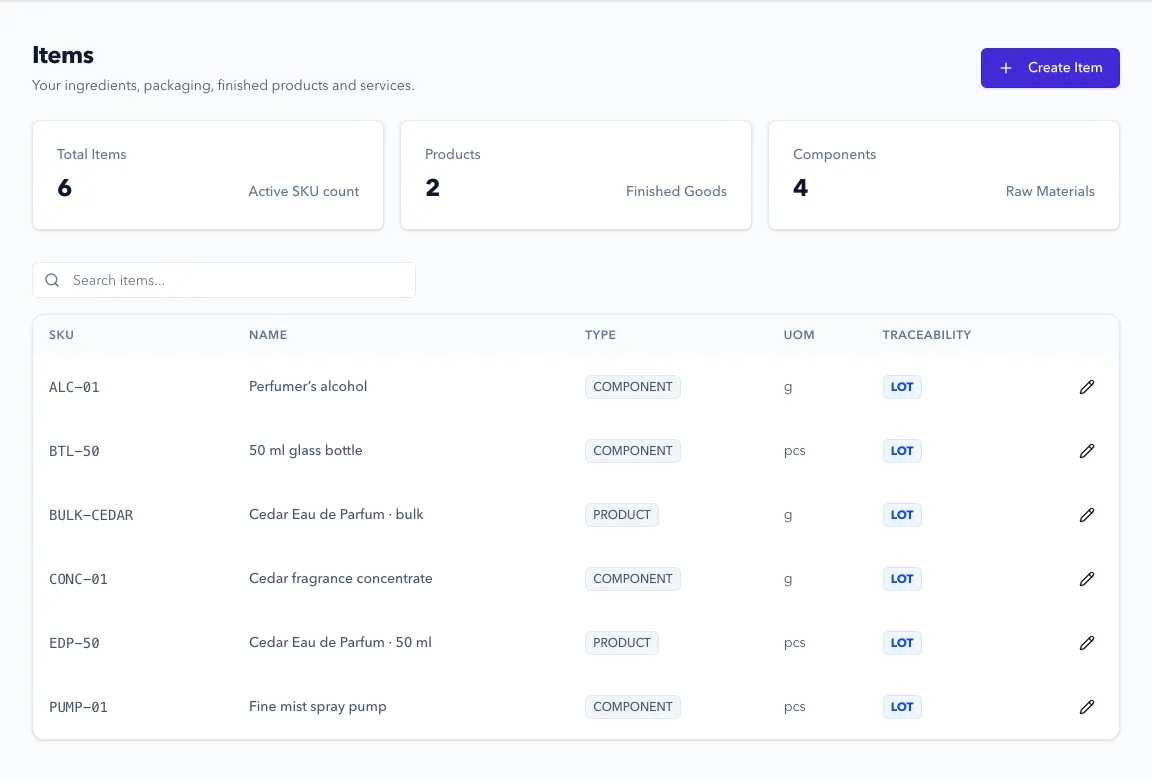Click Cedar Eau de Parfum · bulk

(x=336, y=514)
